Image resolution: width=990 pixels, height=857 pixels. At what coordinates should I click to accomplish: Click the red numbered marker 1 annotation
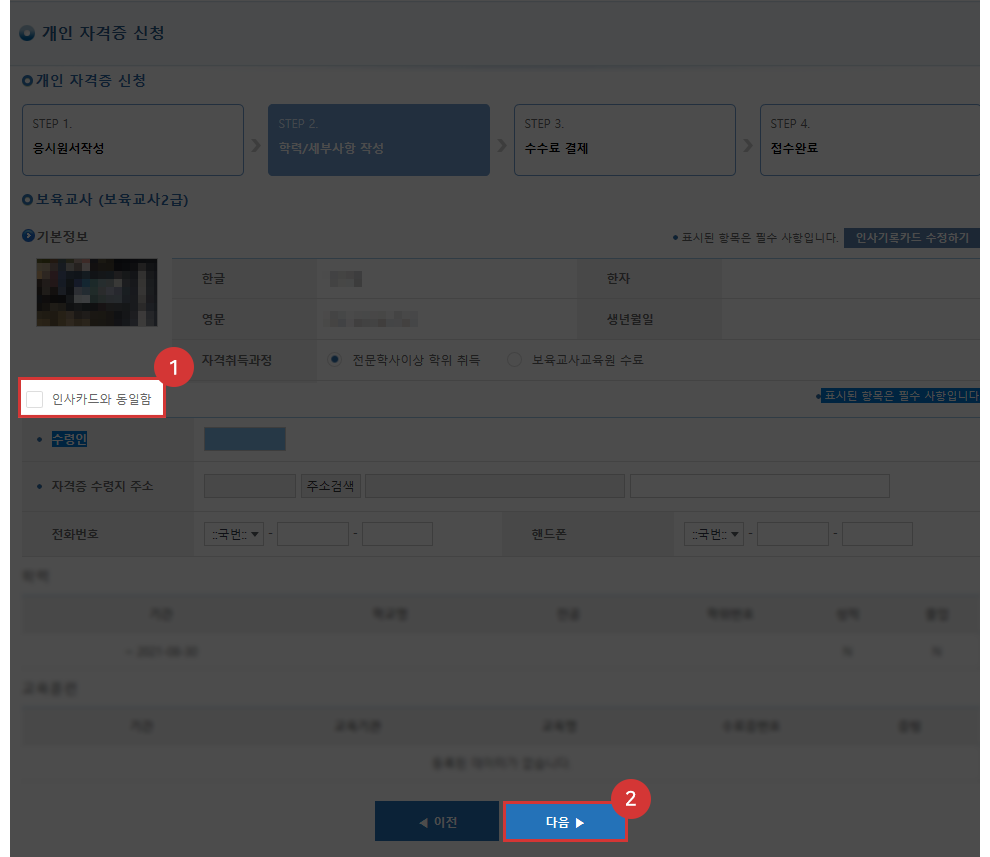[x=176, y=368]
